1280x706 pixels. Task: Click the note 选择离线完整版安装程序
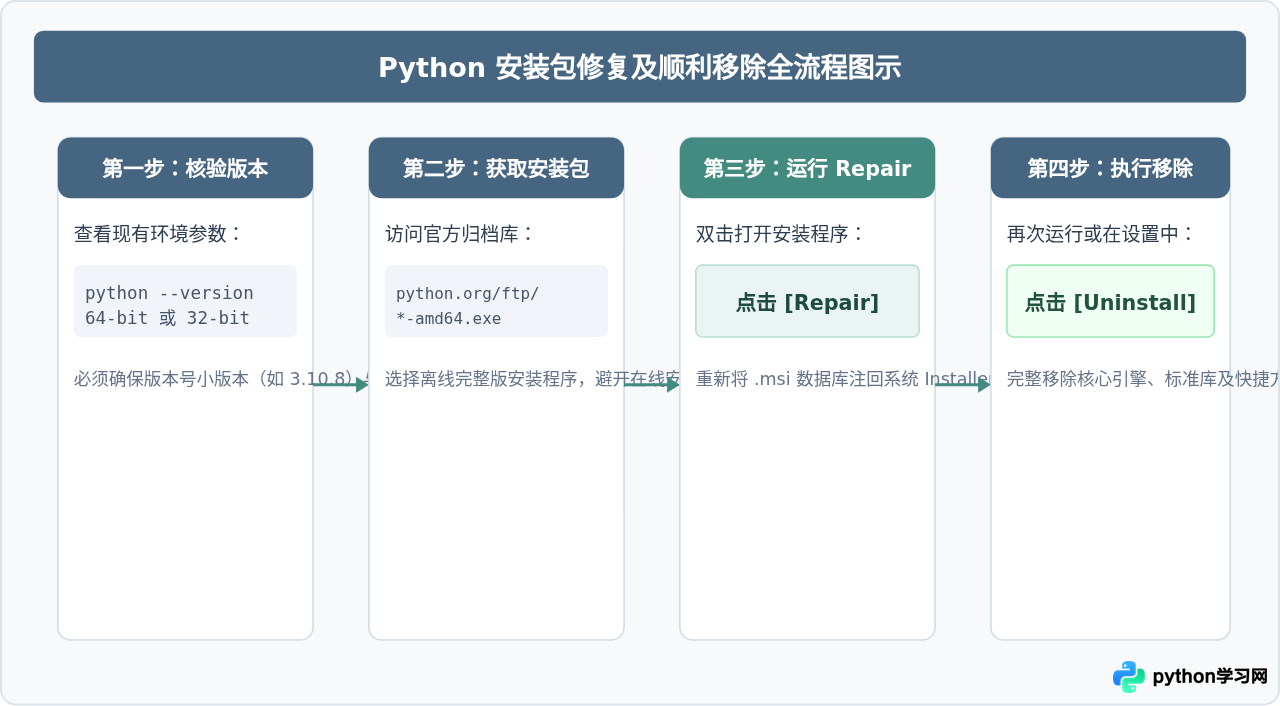pyautogui.click(x=482, y=379)
